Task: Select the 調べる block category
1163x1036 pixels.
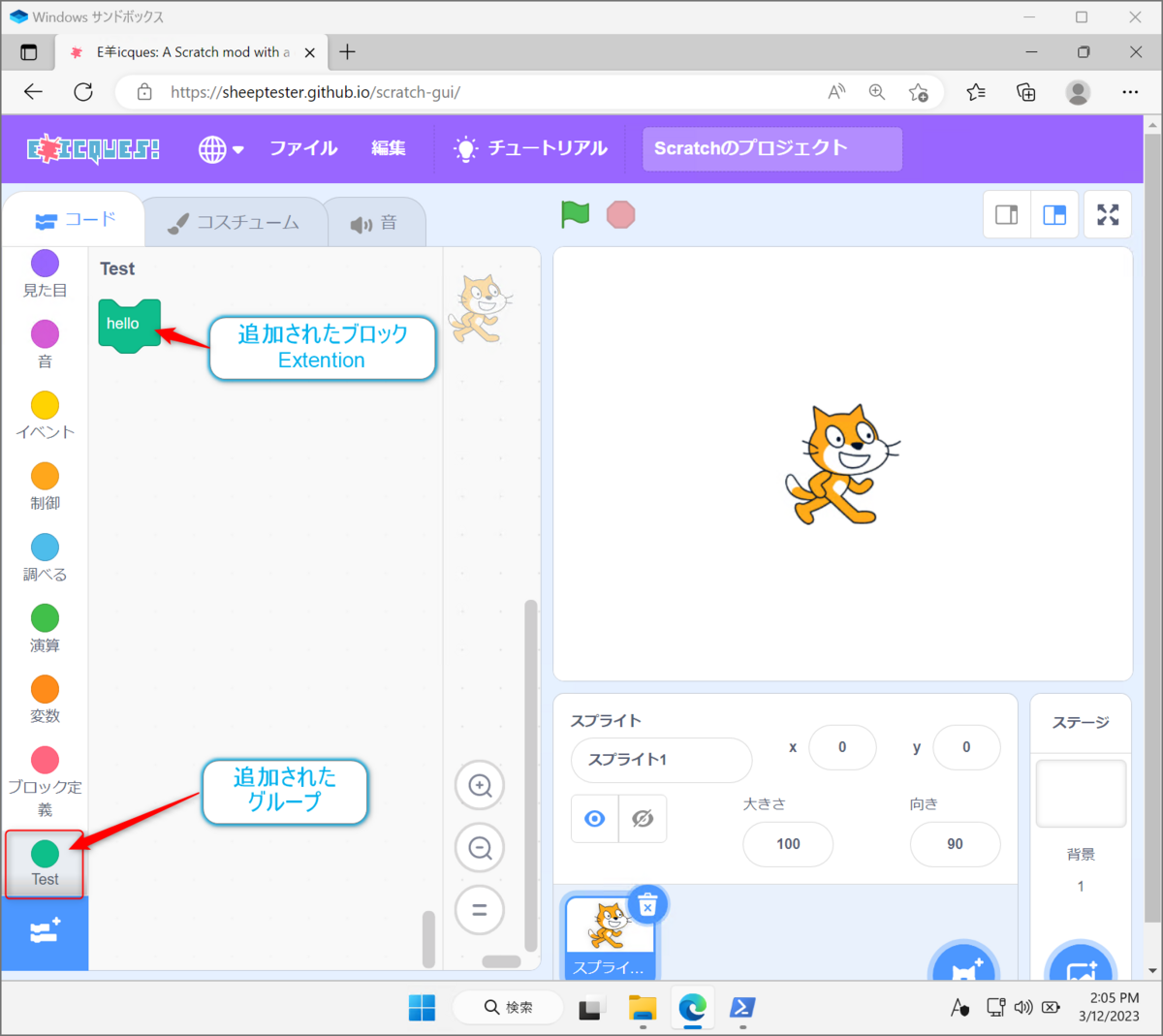Action: [45, 557]
